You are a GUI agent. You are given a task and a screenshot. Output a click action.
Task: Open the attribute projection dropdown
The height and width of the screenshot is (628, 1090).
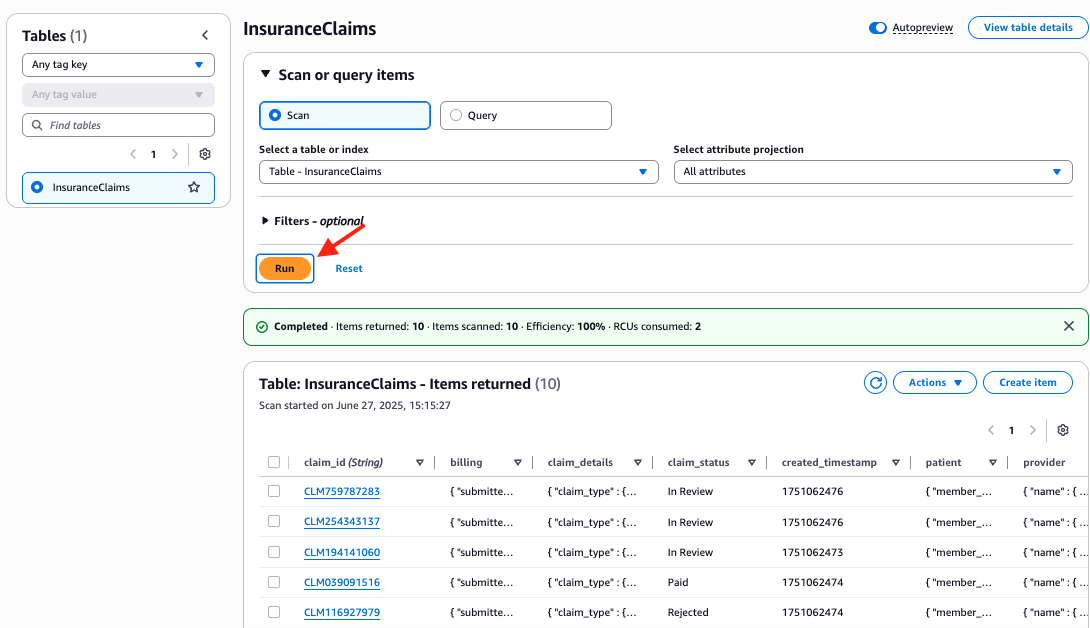872,172
